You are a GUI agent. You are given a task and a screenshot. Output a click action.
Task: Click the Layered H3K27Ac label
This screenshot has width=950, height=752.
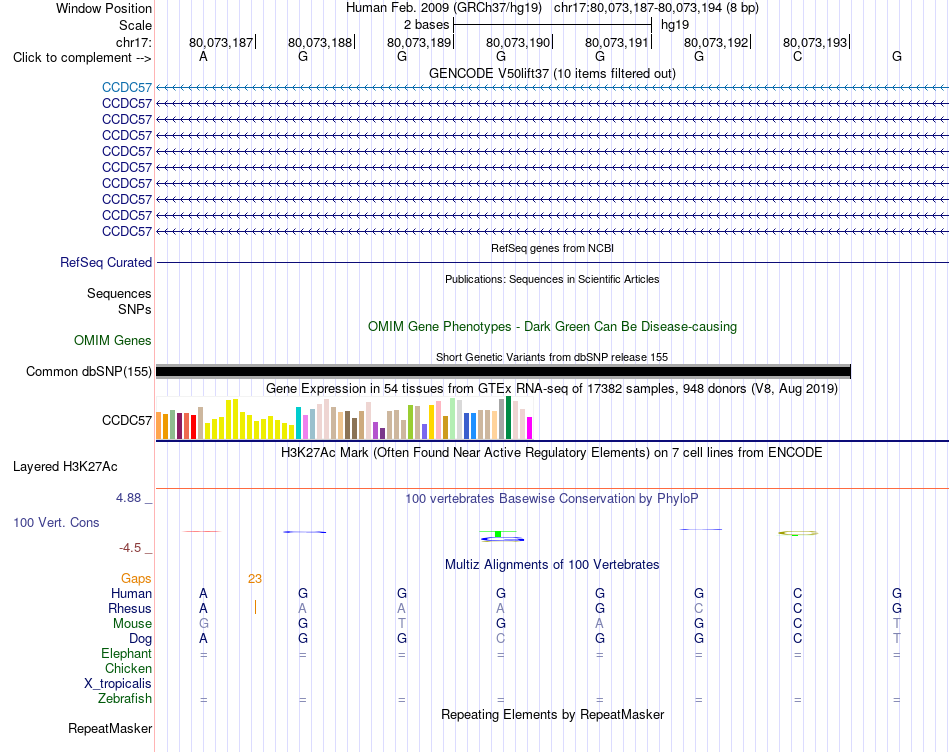coord(65,467)
